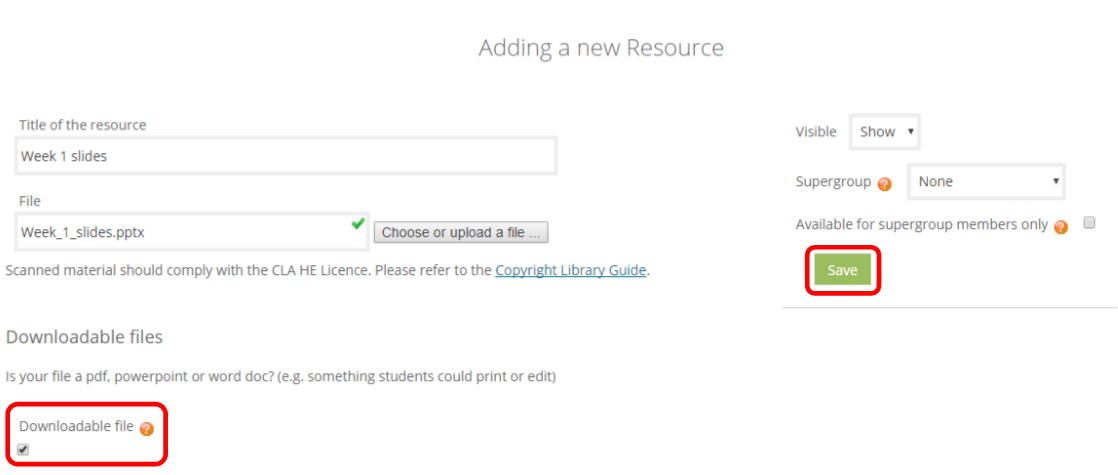Uncheck the Downloadable file checkbox
The height and width of the screenshot is (475, 1118).
click(x=24, y=449)
